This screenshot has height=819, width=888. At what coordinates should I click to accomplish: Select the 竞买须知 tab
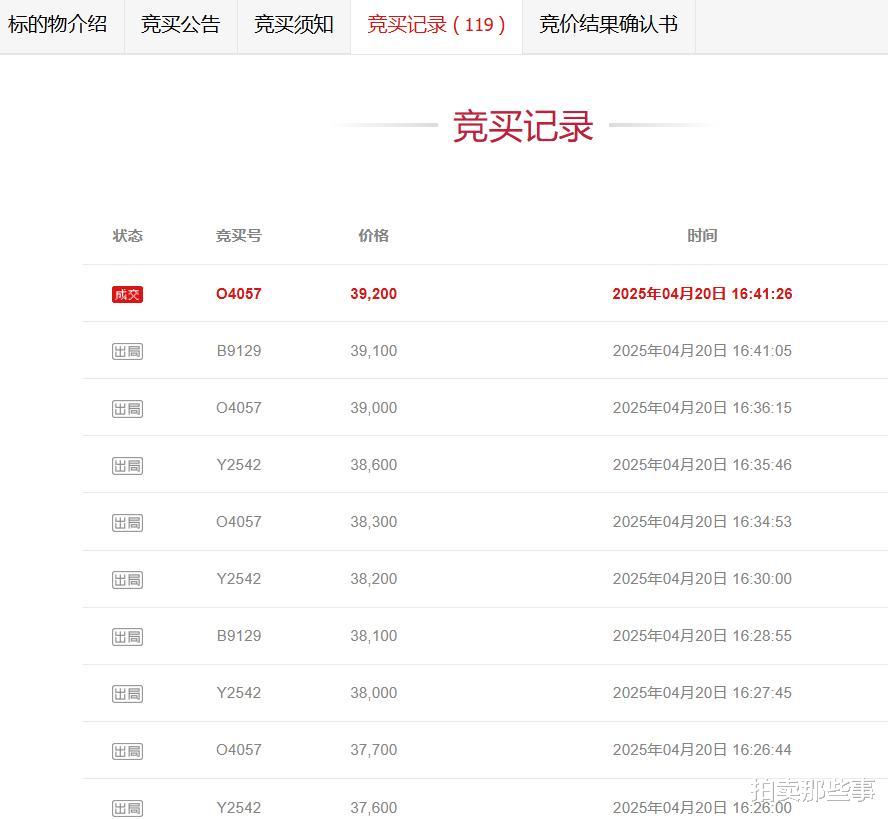(x=294, y=24)
